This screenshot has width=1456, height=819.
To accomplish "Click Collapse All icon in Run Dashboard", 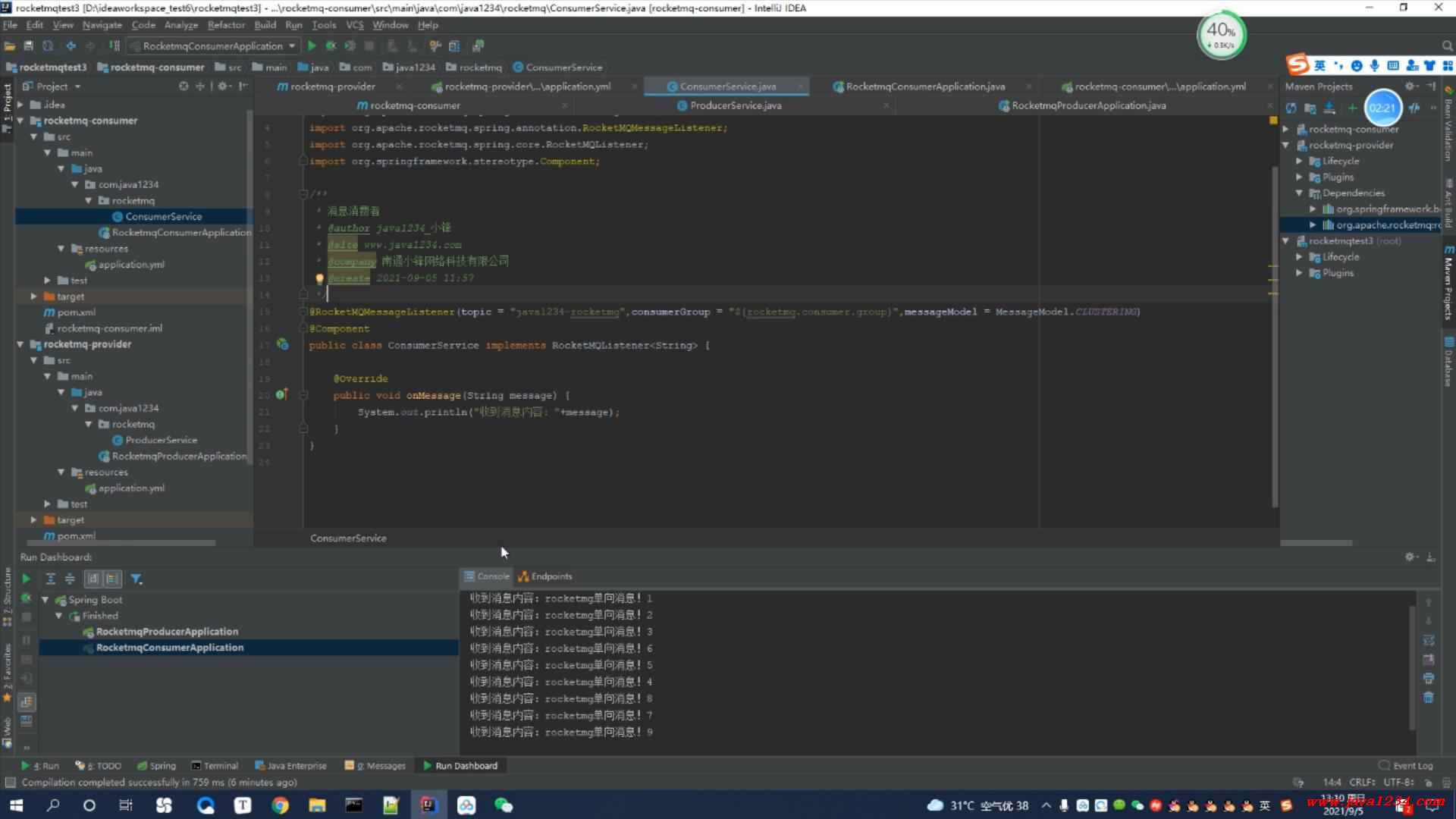I will 70,579.
